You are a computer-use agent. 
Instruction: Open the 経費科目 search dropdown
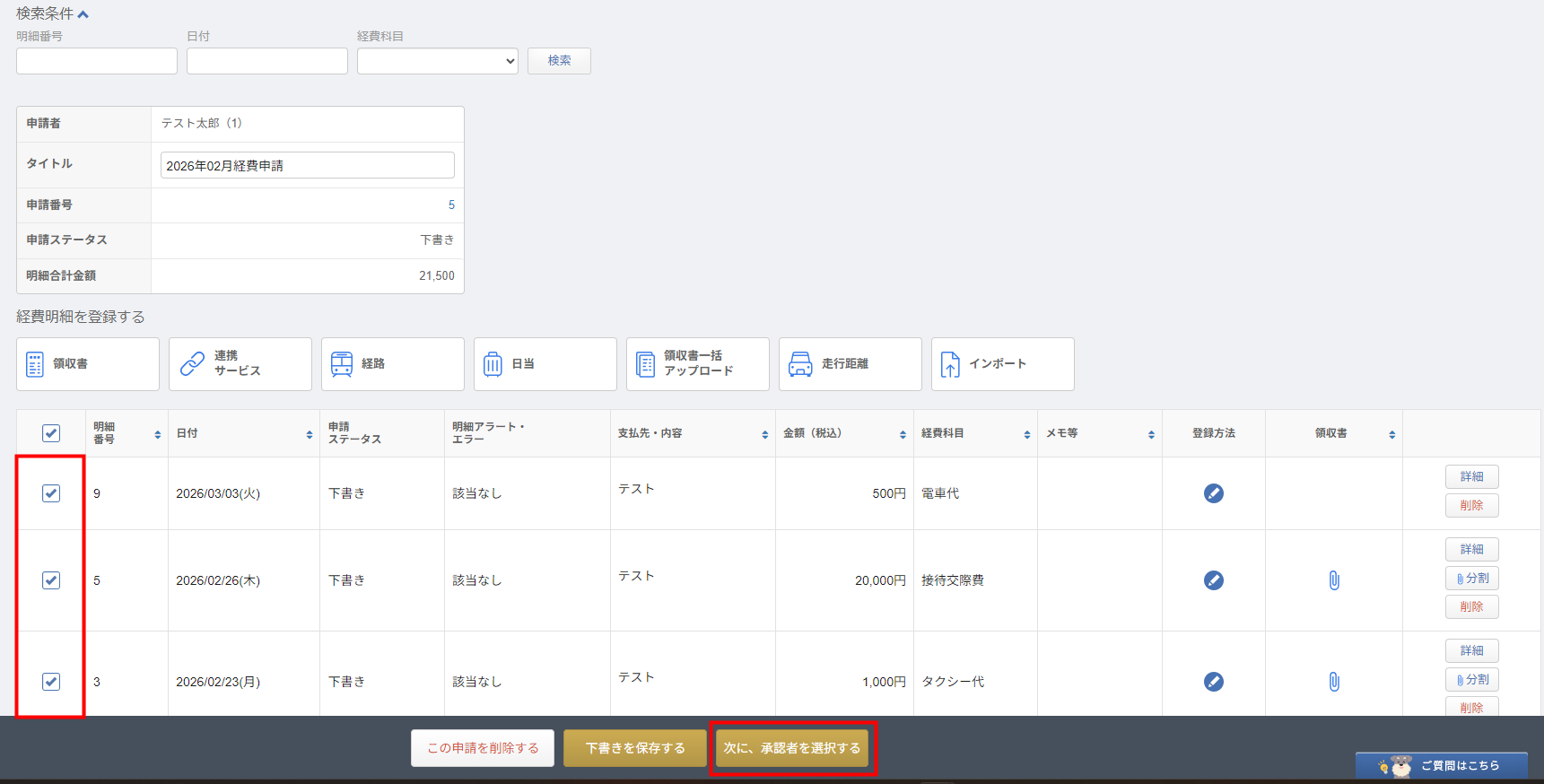tap(437, 61)
